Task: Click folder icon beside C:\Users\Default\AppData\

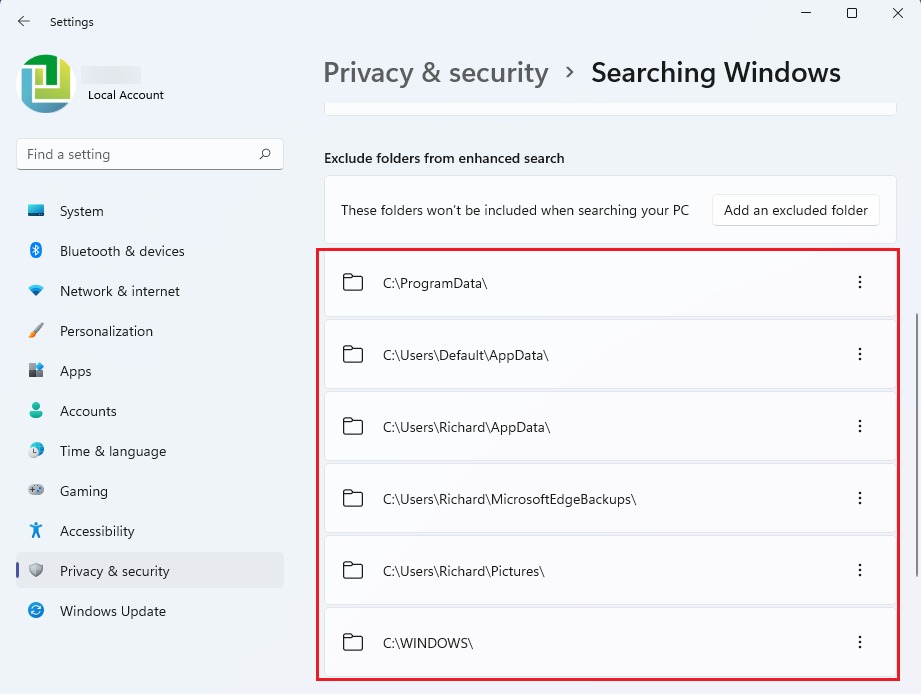Action: click(353, 354)
